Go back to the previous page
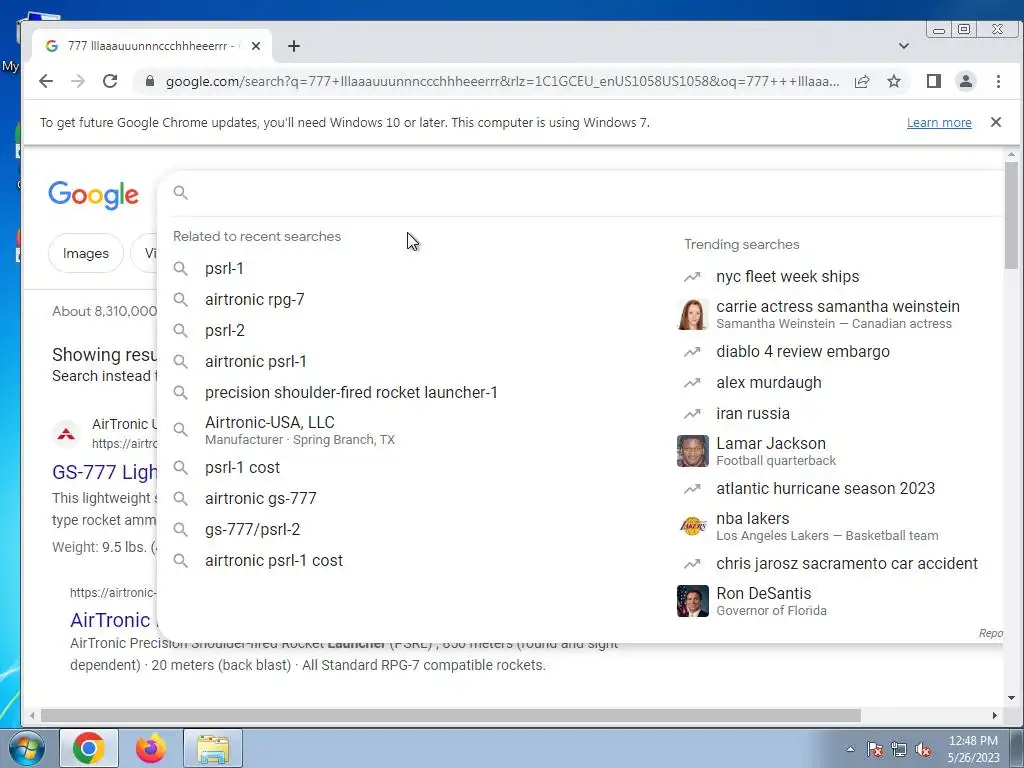 (46, 81)
